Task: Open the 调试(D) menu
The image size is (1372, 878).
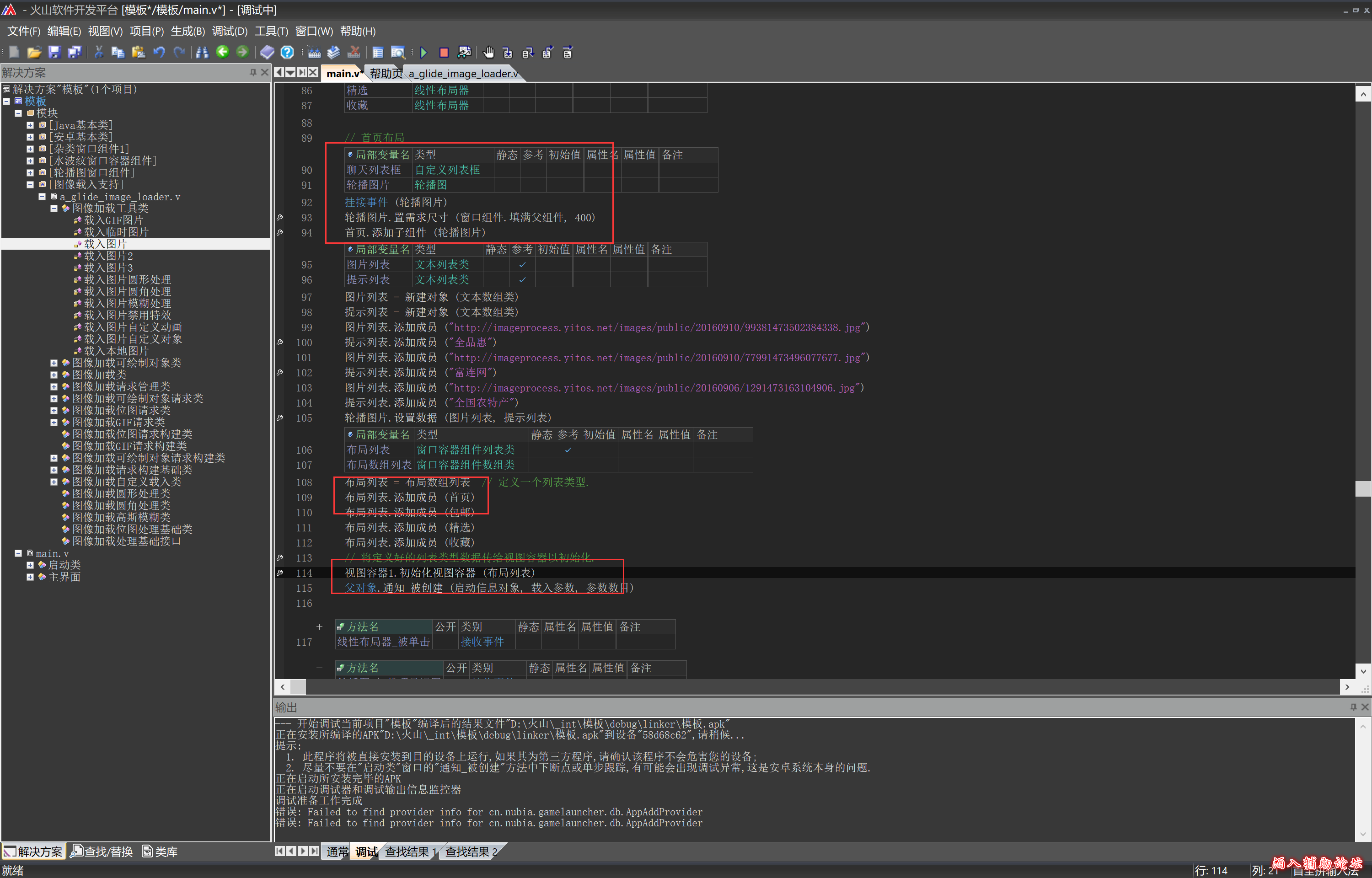Action: (229, 32)
